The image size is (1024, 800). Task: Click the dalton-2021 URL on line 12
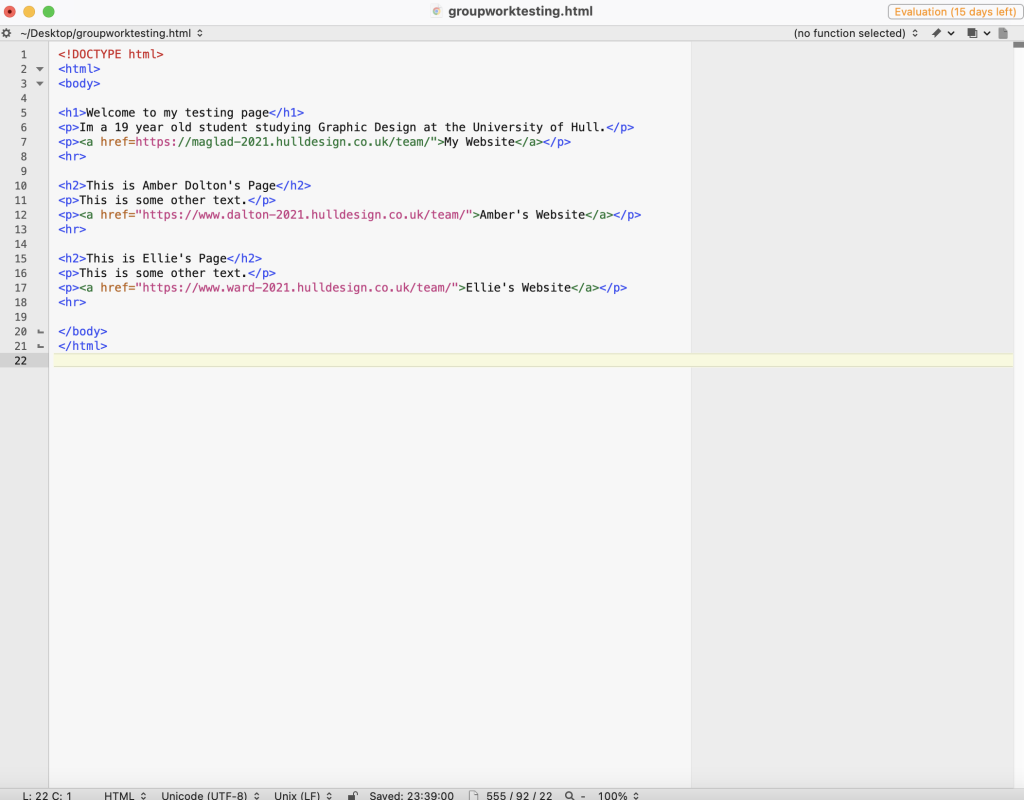[x=304, y=215]
